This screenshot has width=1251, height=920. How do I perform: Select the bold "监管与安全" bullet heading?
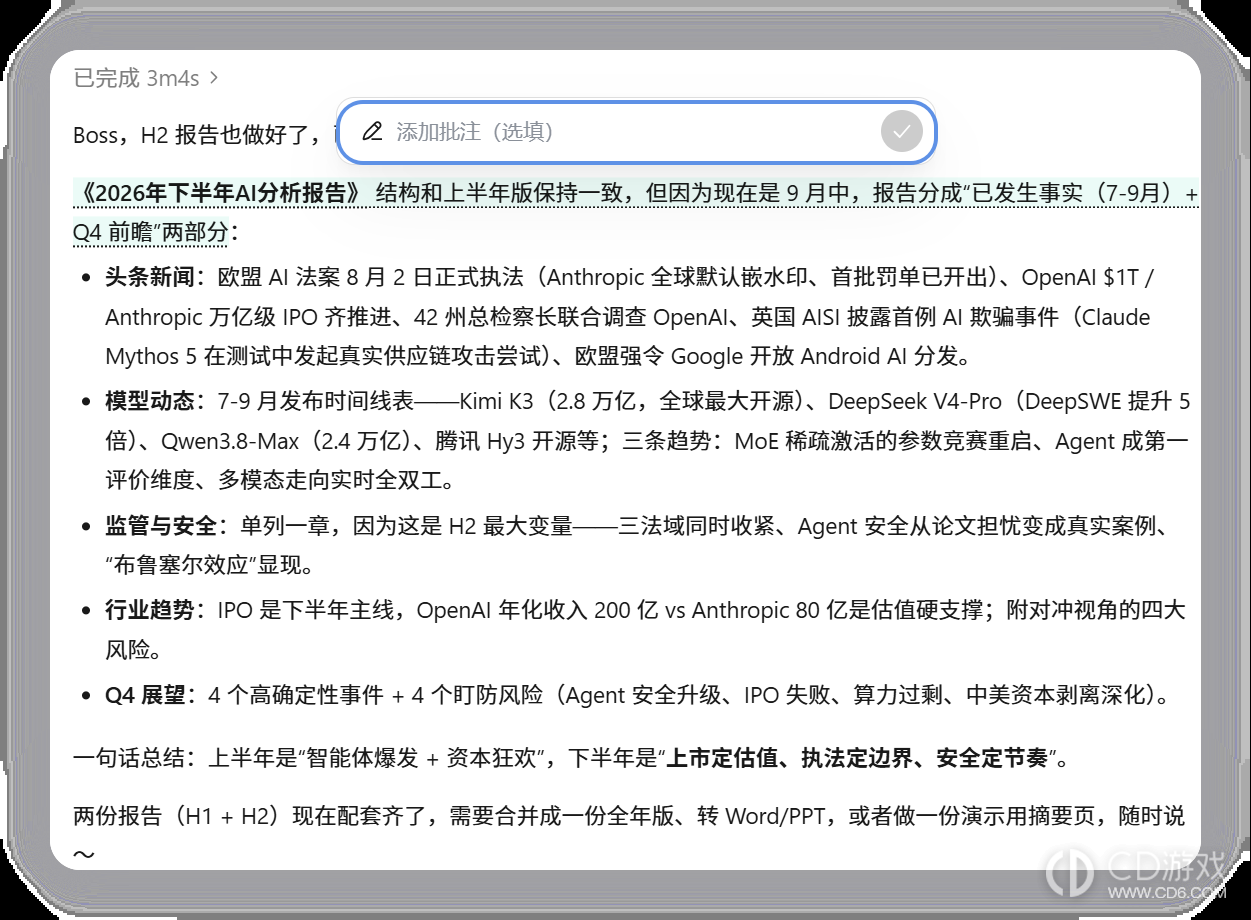[x=161, y=526]
